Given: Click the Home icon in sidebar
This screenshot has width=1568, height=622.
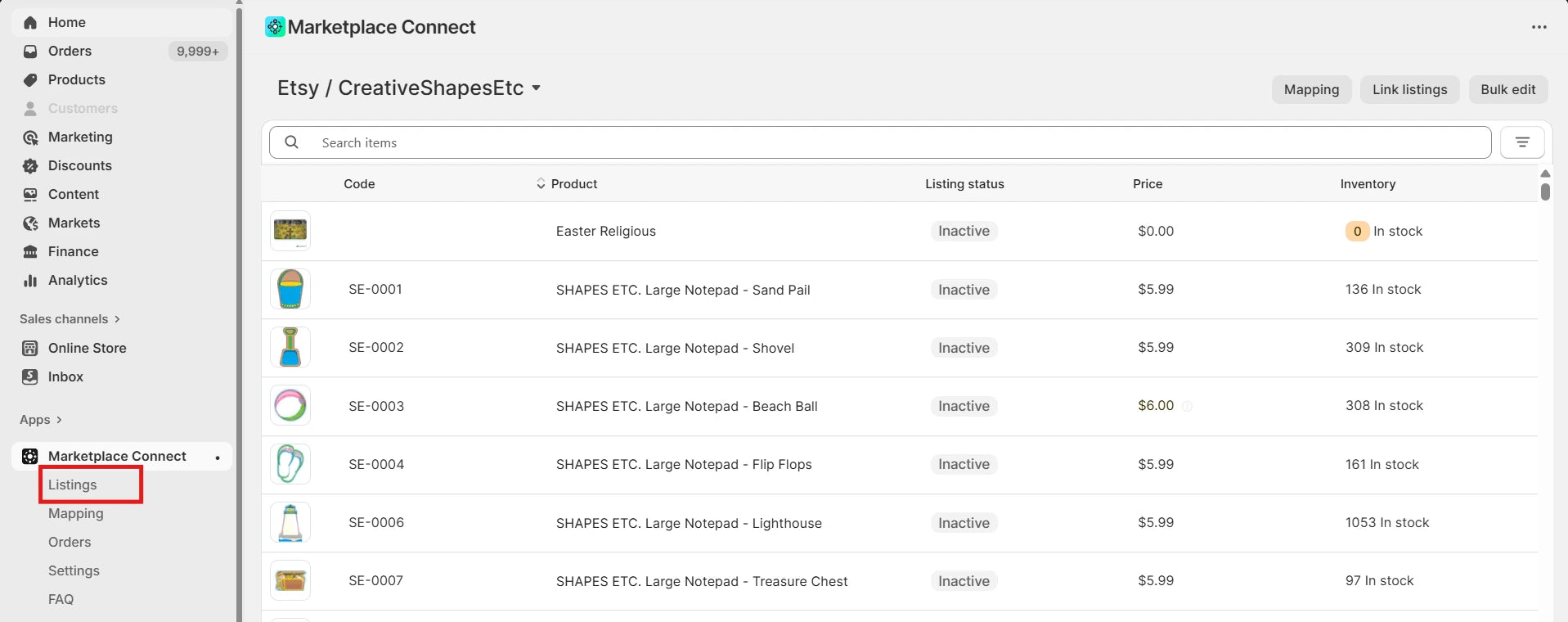Looking at the screenshot, I should [30, 23].
